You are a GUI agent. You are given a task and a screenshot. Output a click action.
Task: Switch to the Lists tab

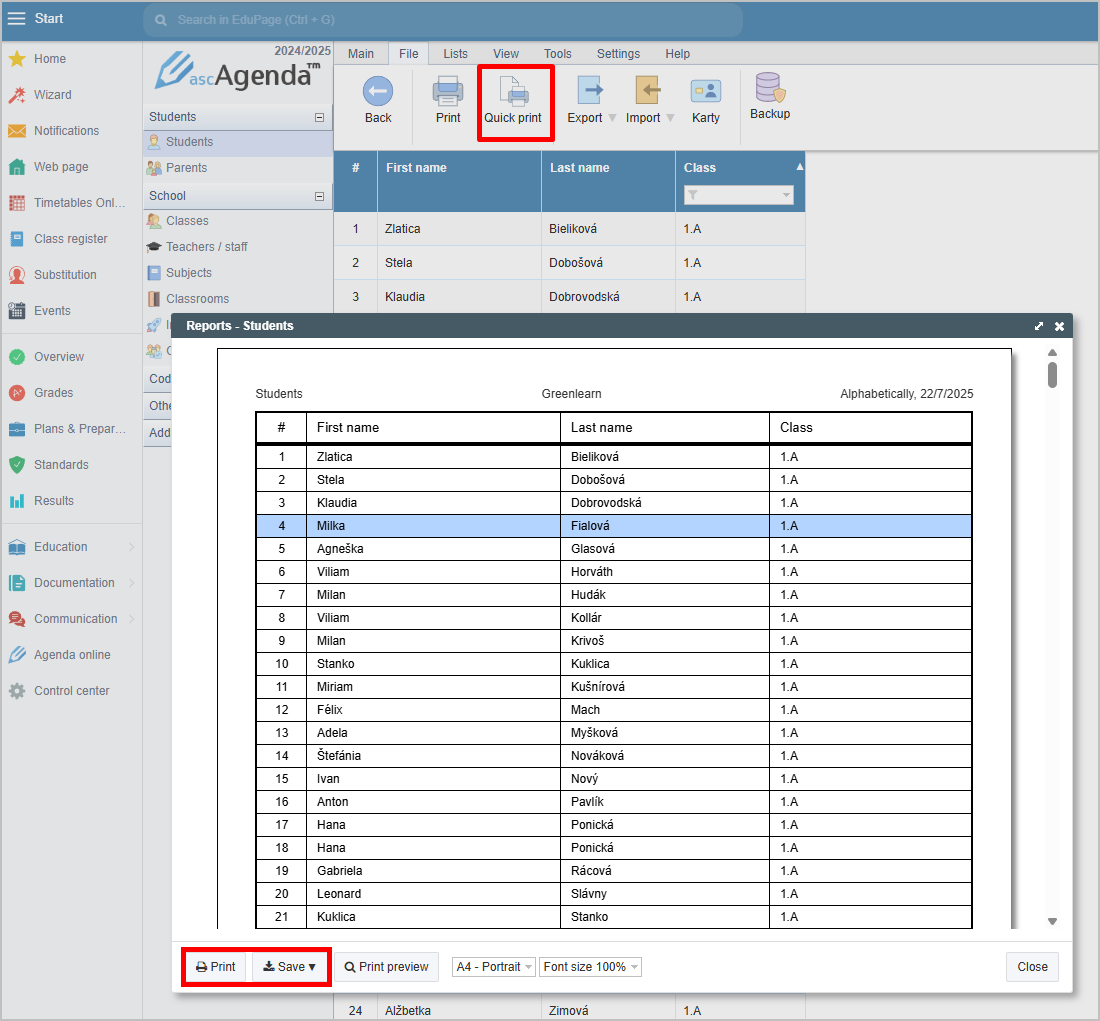click(x=455, y=54)
